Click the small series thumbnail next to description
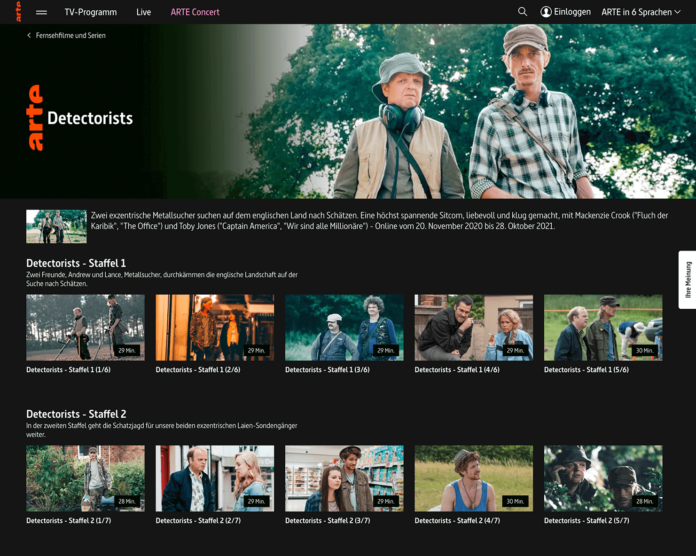 pos(56,226)
